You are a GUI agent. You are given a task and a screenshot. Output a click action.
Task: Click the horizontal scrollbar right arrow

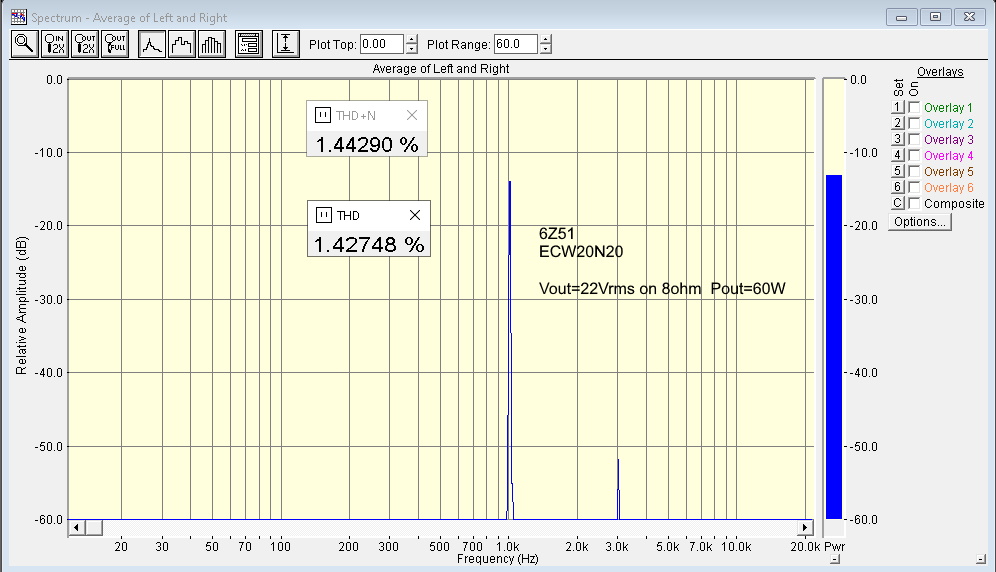[805, 527]
